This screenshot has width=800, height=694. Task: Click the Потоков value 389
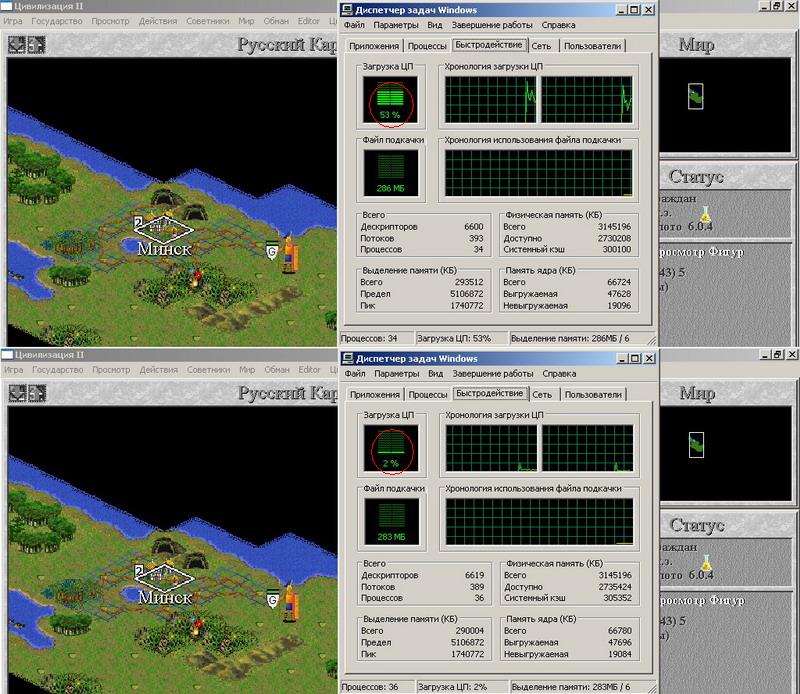click(477, 587)
